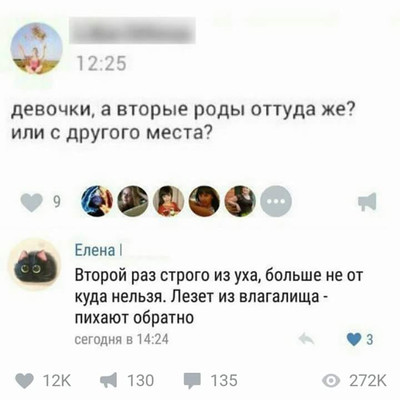Open comment timestamp сегодня в 14:24

coord(121,339)
